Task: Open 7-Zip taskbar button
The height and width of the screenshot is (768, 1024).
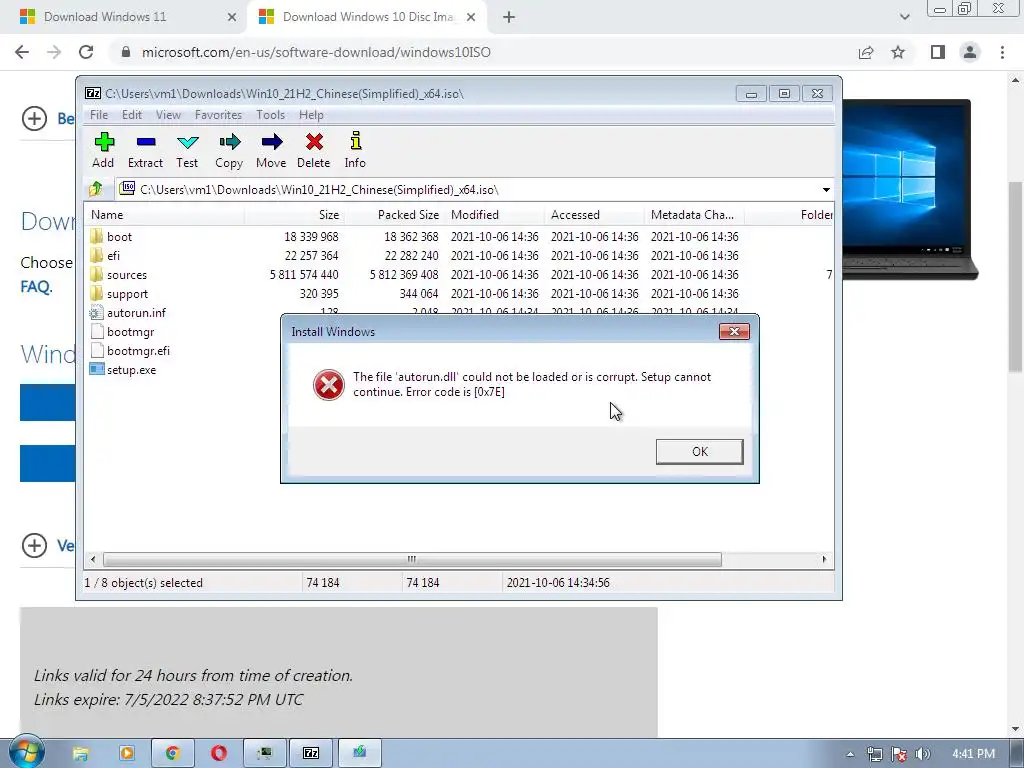Action: (x=311, y=753)
